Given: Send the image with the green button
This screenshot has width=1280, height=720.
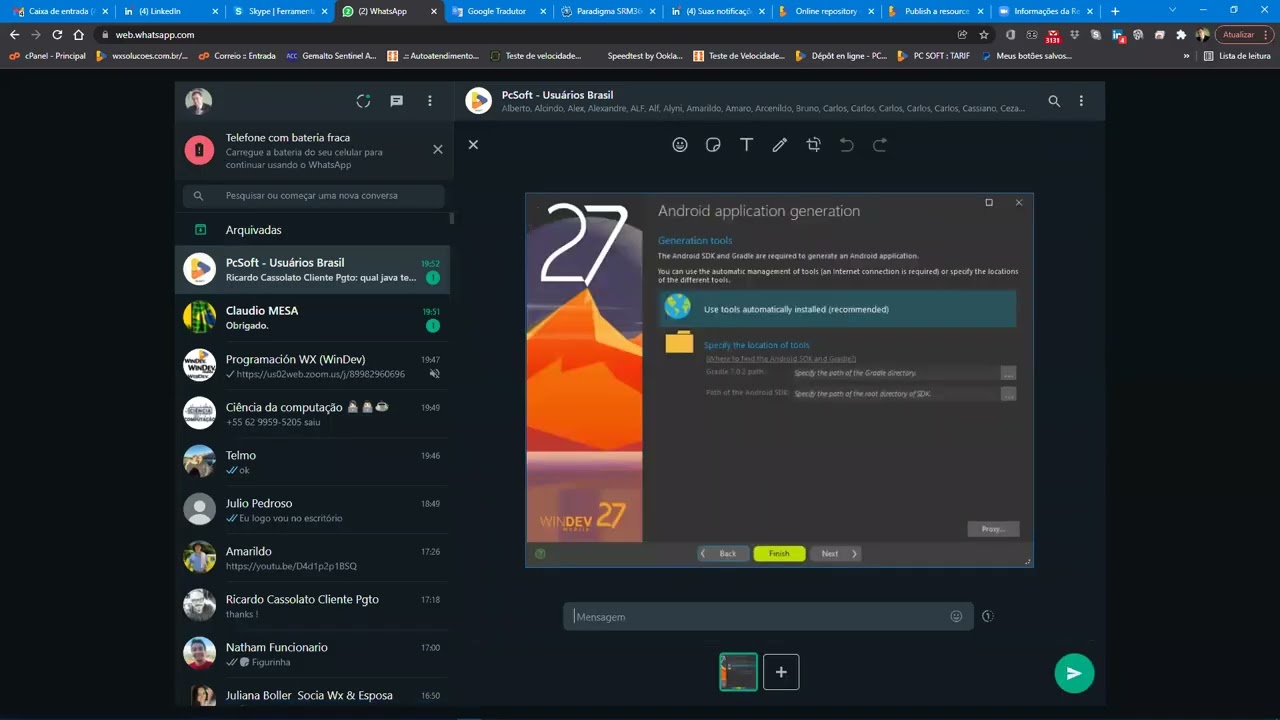Looking at the screenshot, I should (1074, 673).
